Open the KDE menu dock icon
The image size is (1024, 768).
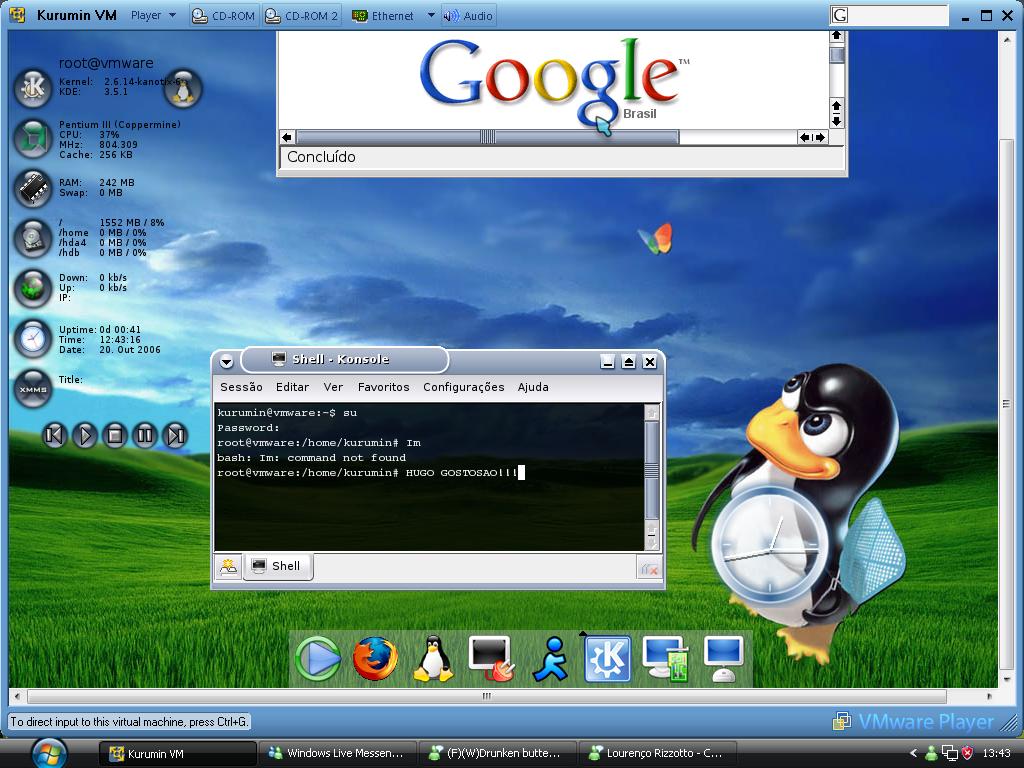pos(607,658)
